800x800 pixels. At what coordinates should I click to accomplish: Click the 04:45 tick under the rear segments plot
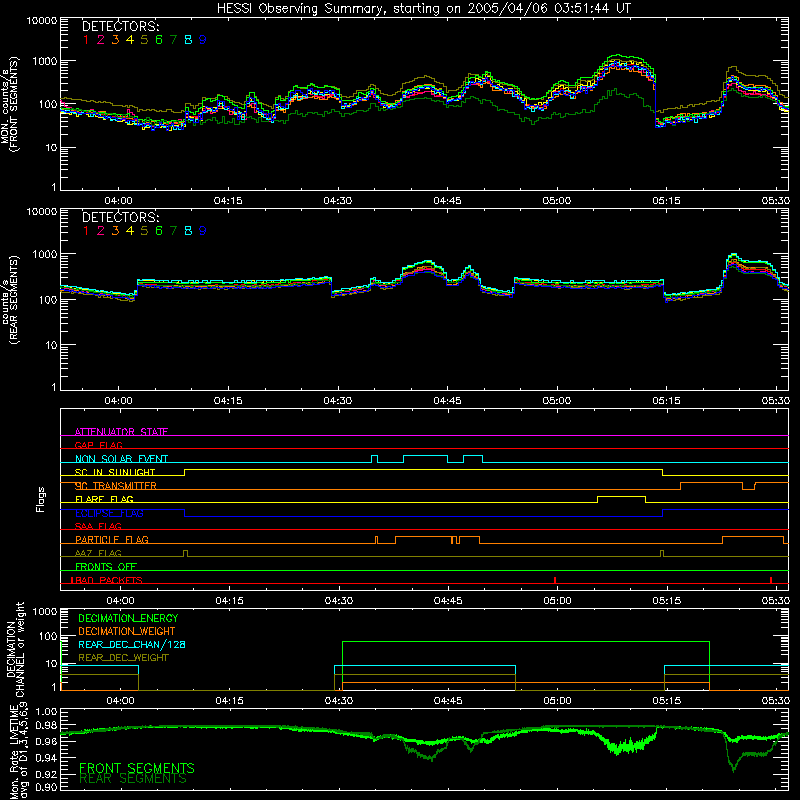[447, 401]
